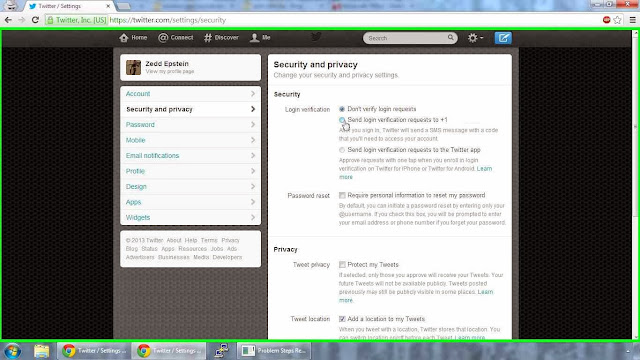Image resolution: width=640 pixels, height=360 pixels.
Task: Click the browser back arrow
Action: tap(8, 20)
